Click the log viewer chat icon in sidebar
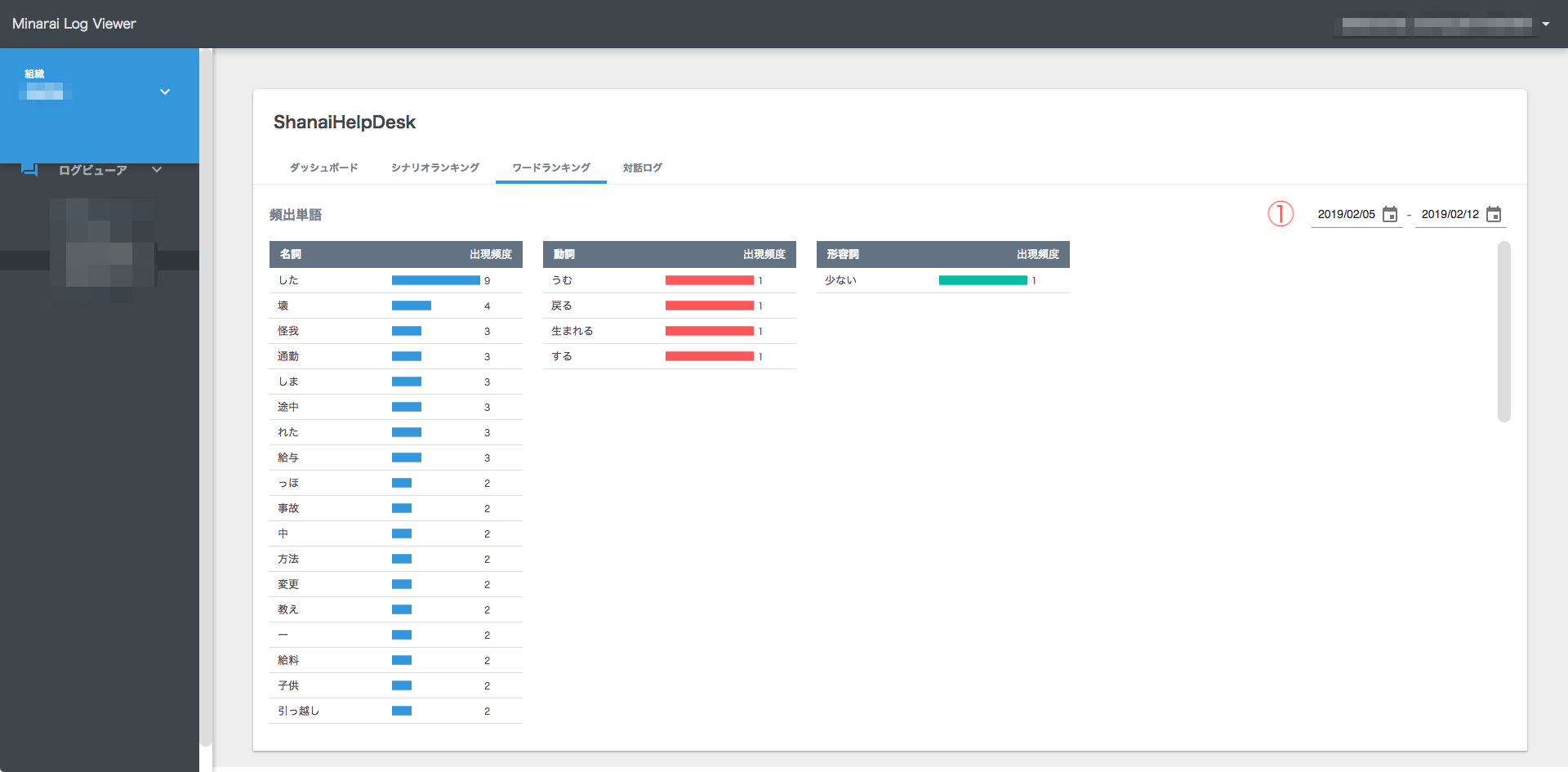 pos(29,169)
